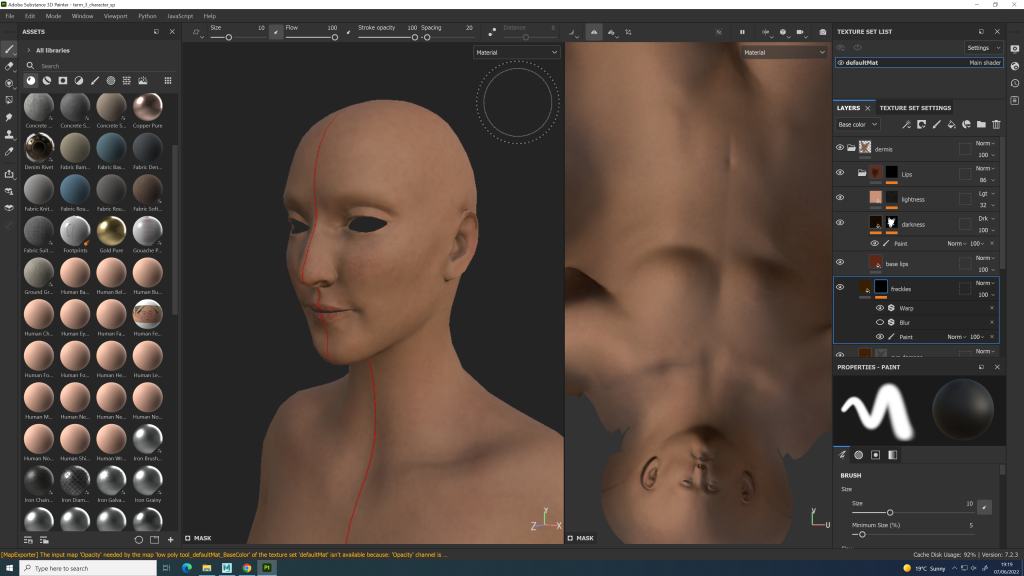Open the Python menu
Viewport: 1024px width, 576px height.
(x=147, y=16)
